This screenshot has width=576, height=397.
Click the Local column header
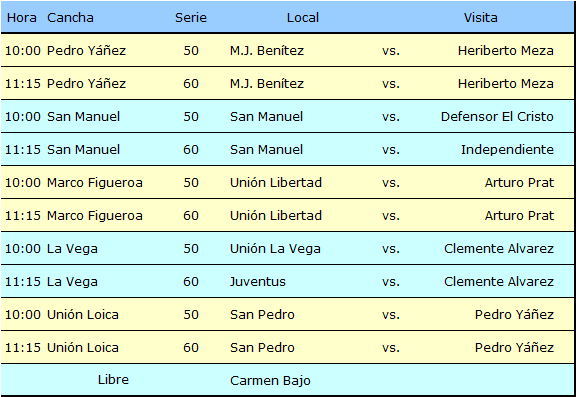[303, 18]
